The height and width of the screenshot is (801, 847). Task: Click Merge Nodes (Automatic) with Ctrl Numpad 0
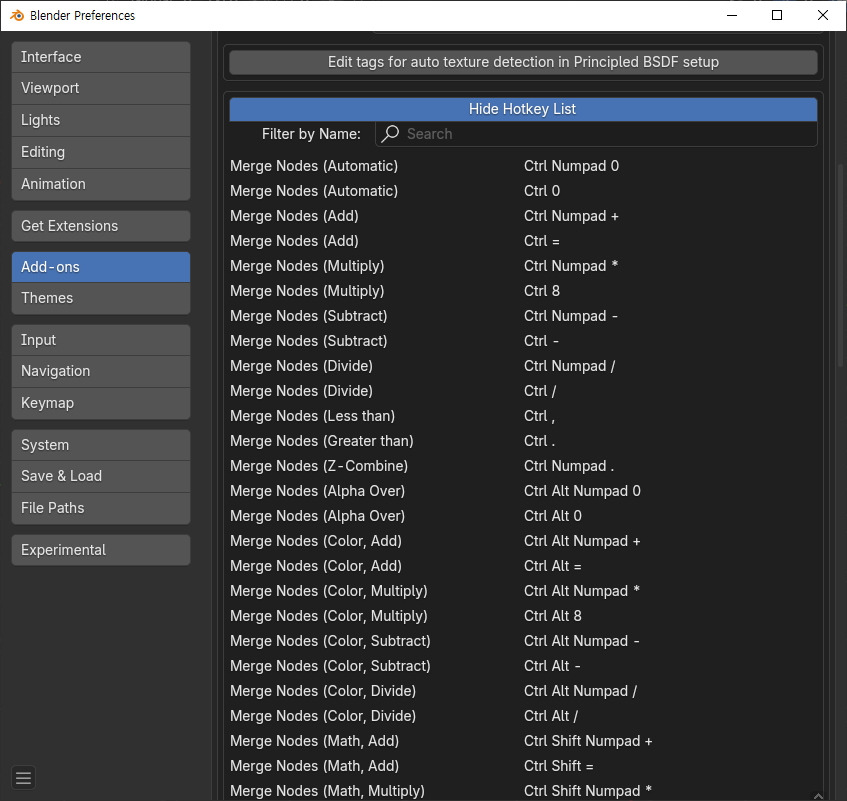pos(314,166)
